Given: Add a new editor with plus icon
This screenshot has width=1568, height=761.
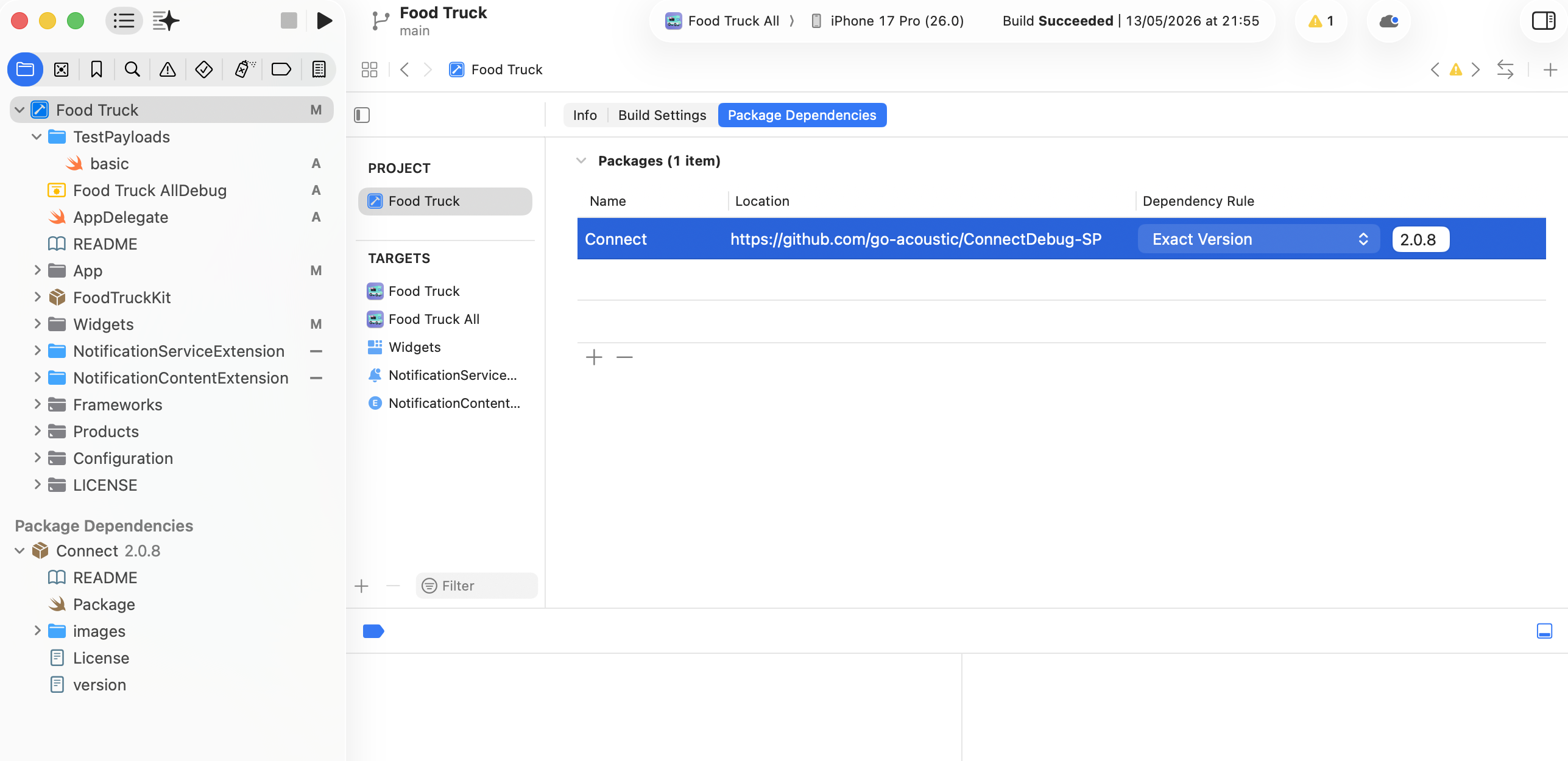Looking at the screenshot, I should click(x=1550, y=69).
